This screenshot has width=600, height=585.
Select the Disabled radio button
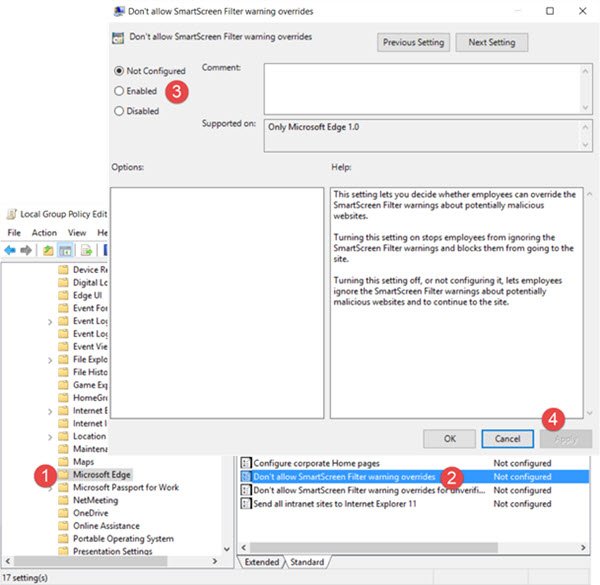[119, 111]
